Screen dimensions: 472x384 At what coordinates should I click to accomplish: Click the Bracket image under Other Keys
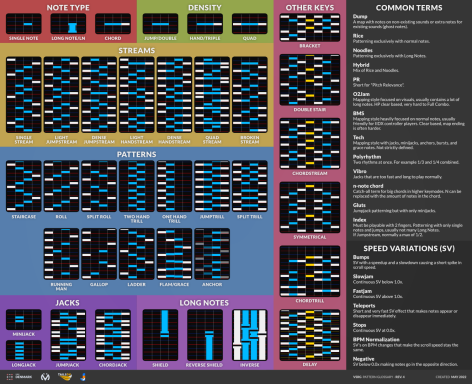310,28
